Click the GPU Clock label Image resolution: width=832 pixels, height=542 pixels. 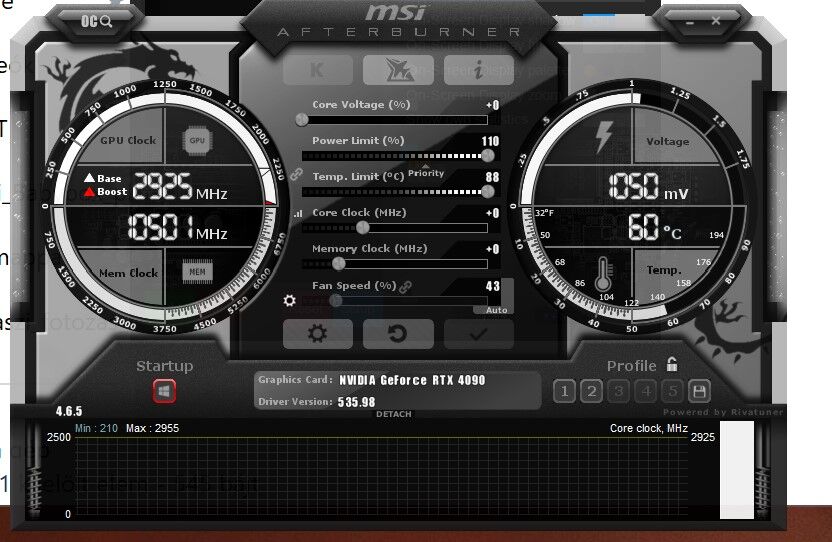[x=128, y=140]
